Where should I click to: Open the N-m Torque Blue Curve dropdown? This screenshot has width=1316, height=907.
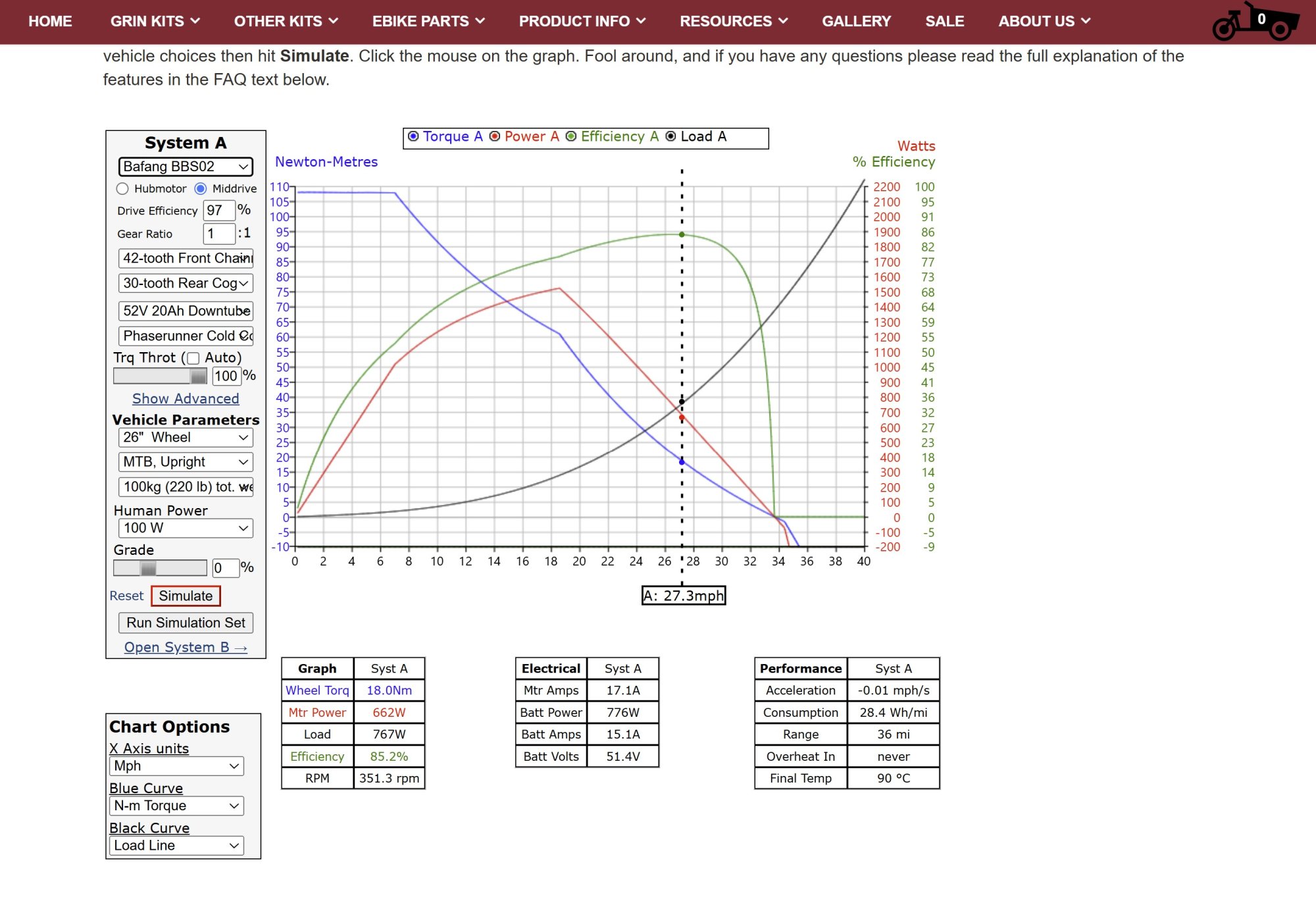click(176, 806)
